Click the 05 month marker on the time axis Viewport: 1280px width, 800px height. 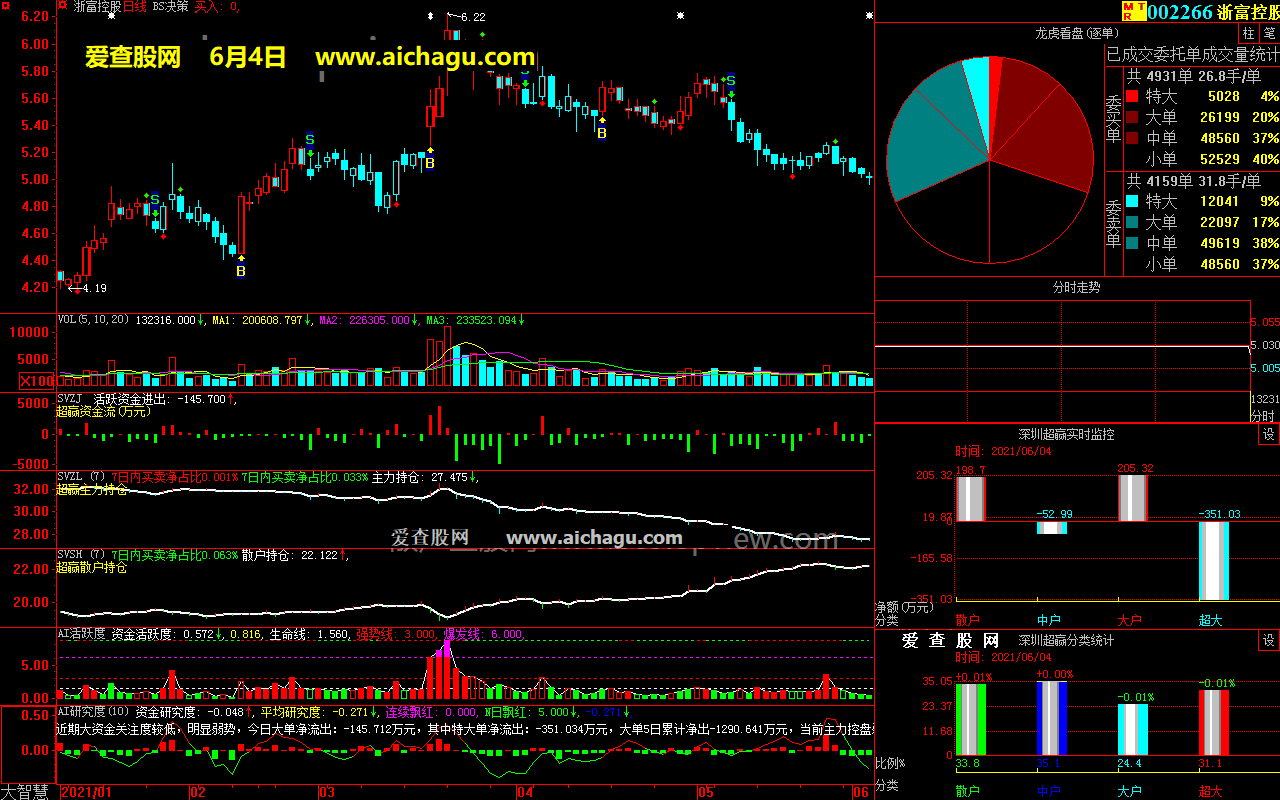coord(706,792)
